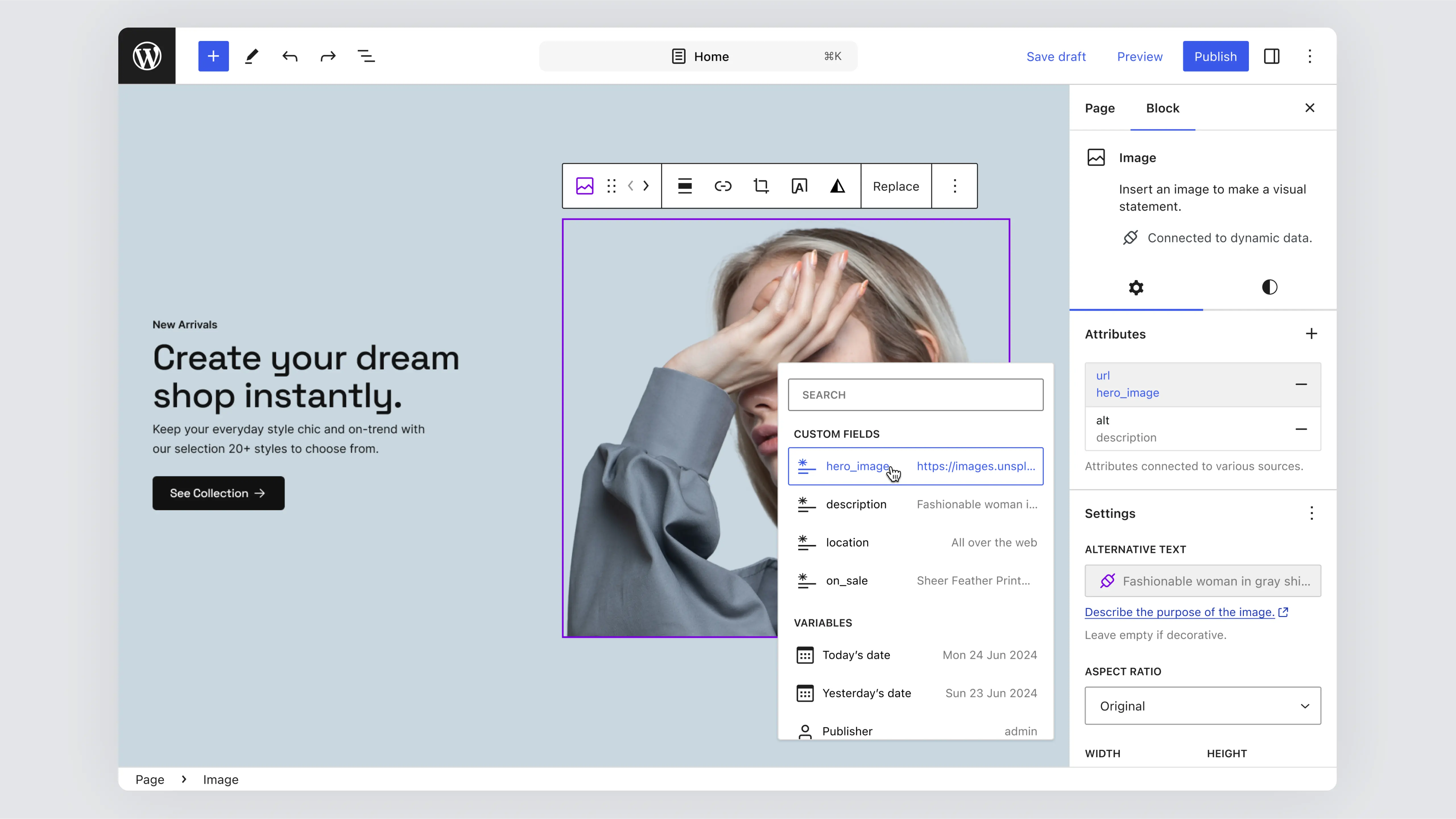Apply duotone filter triangle icon
This screenshot has height=819, width=1456.
point(837,186)
